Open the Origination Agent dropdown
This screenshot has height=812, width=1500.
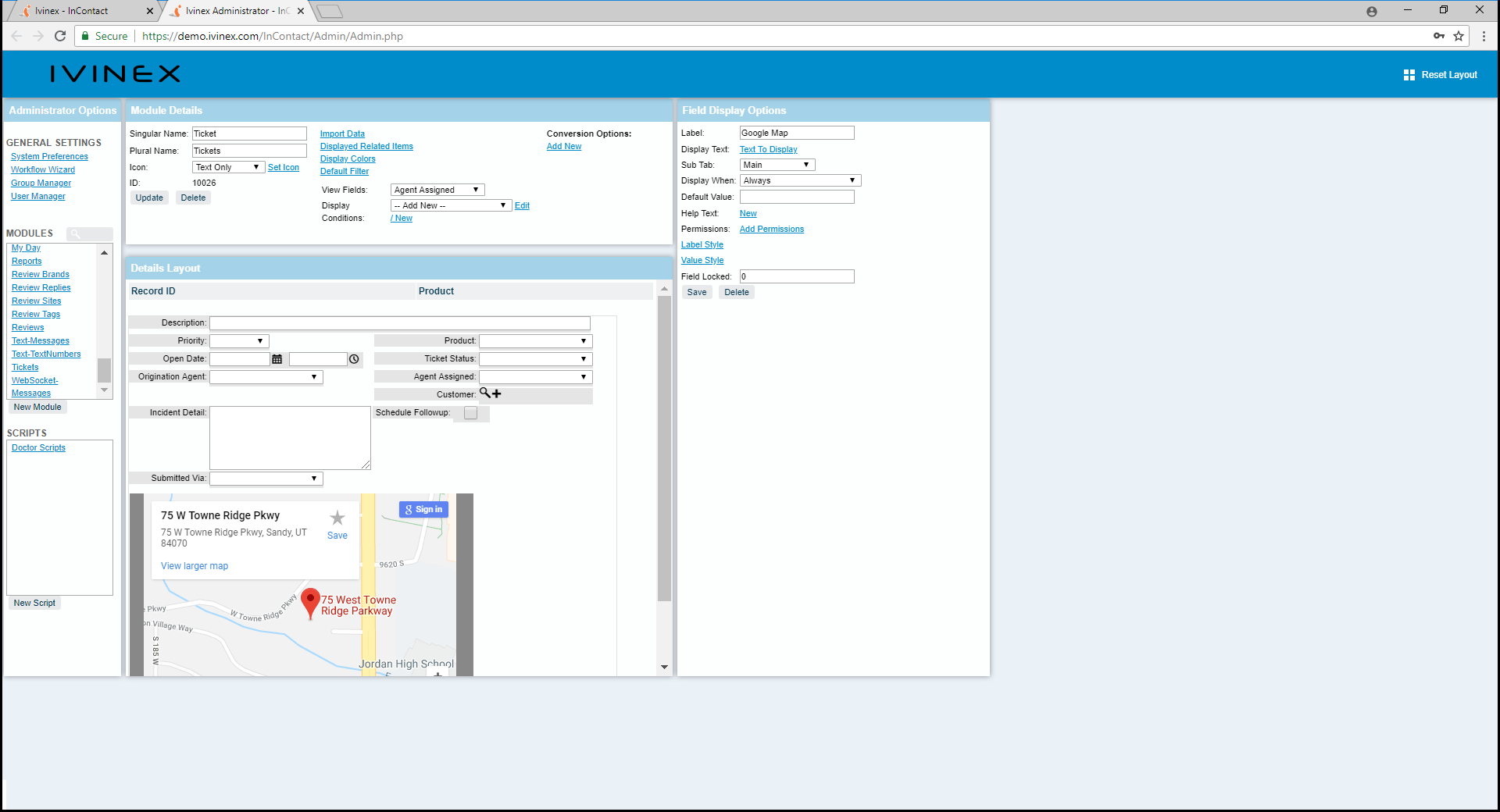266,377
